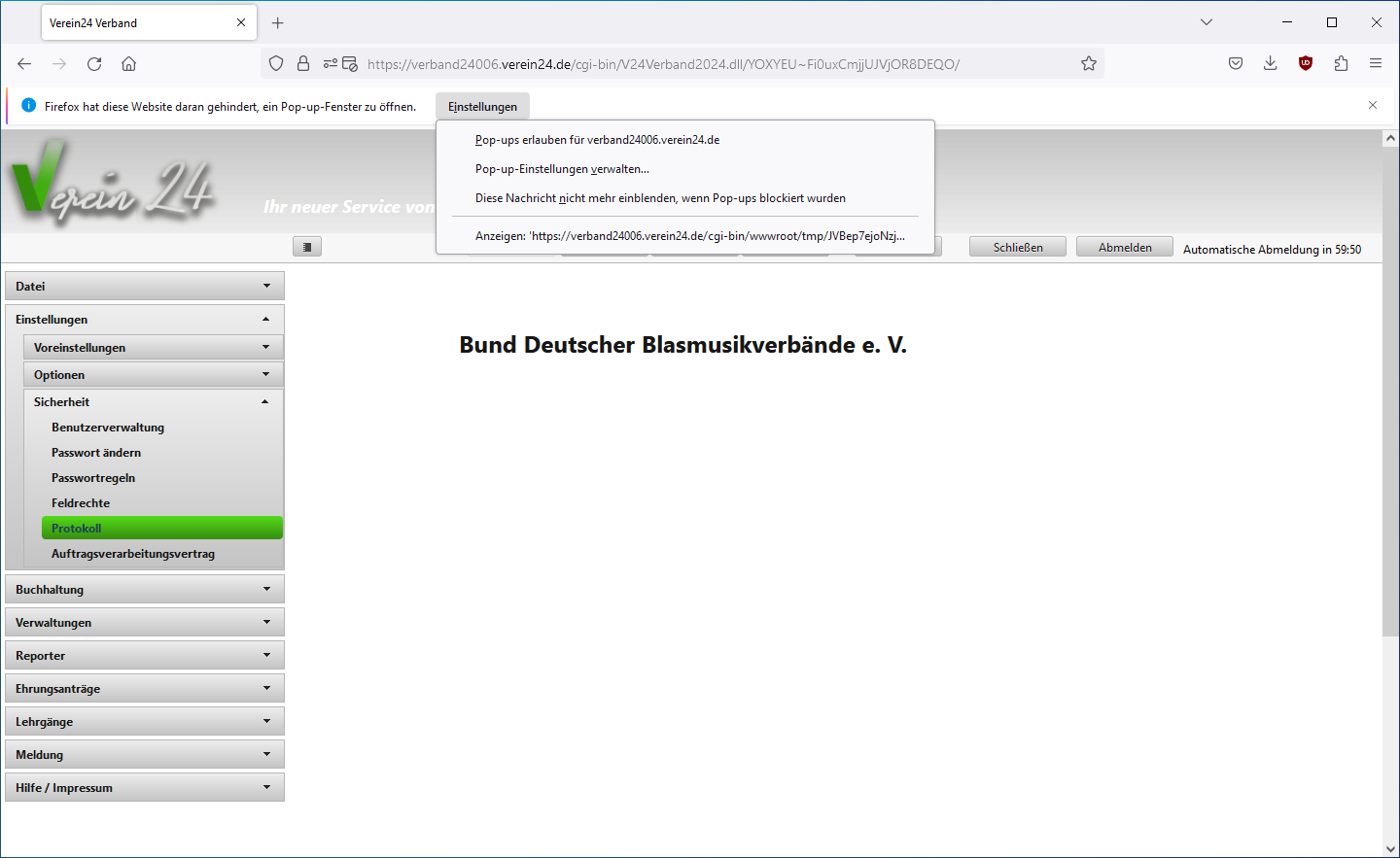Screen dimensions: 1400x858
Task: Collapse the Sicherheit submenu
Action: coord(153,401)
